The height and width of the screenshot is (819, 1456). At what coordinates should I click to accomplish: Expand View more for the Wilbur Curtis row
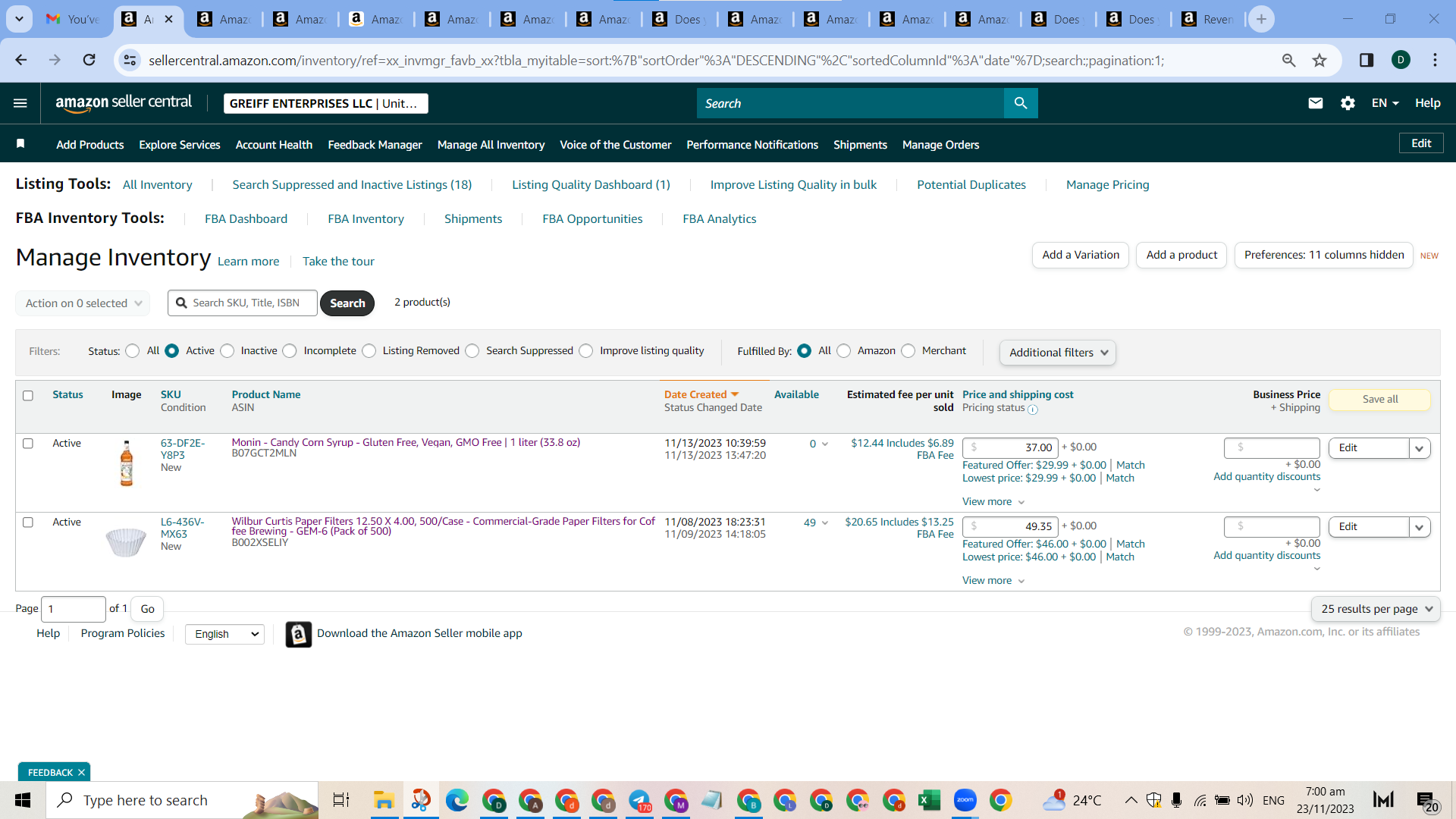(993, 581)
